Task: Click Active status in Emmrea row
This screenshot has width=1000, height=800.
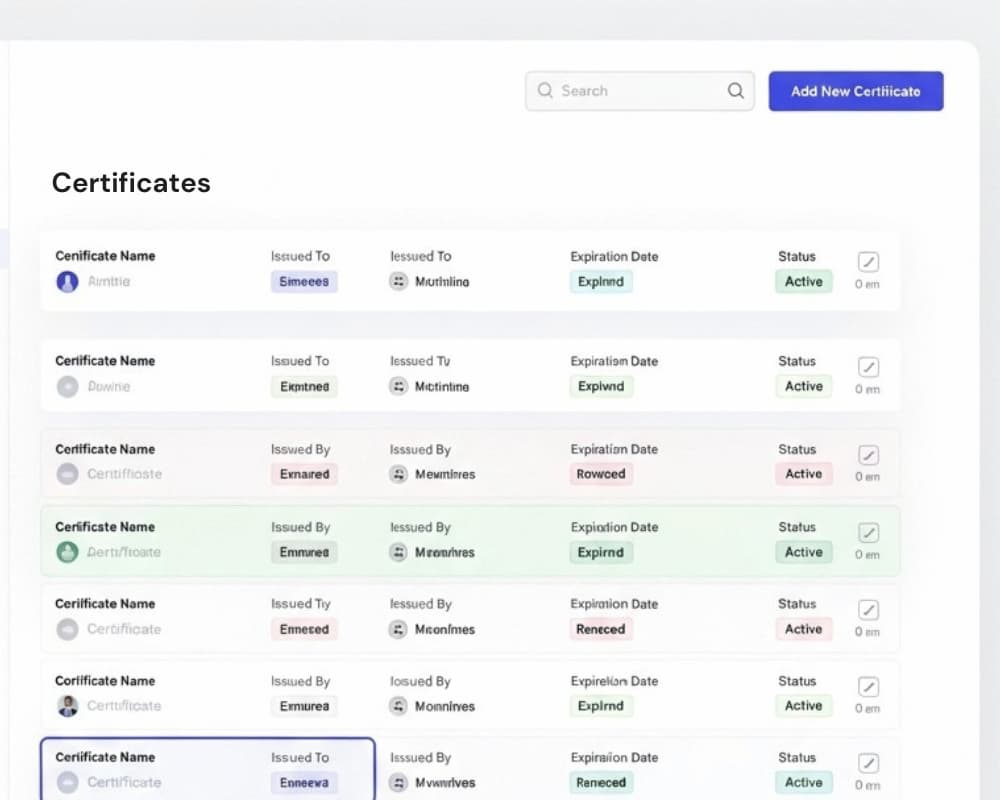Action: 804,552
